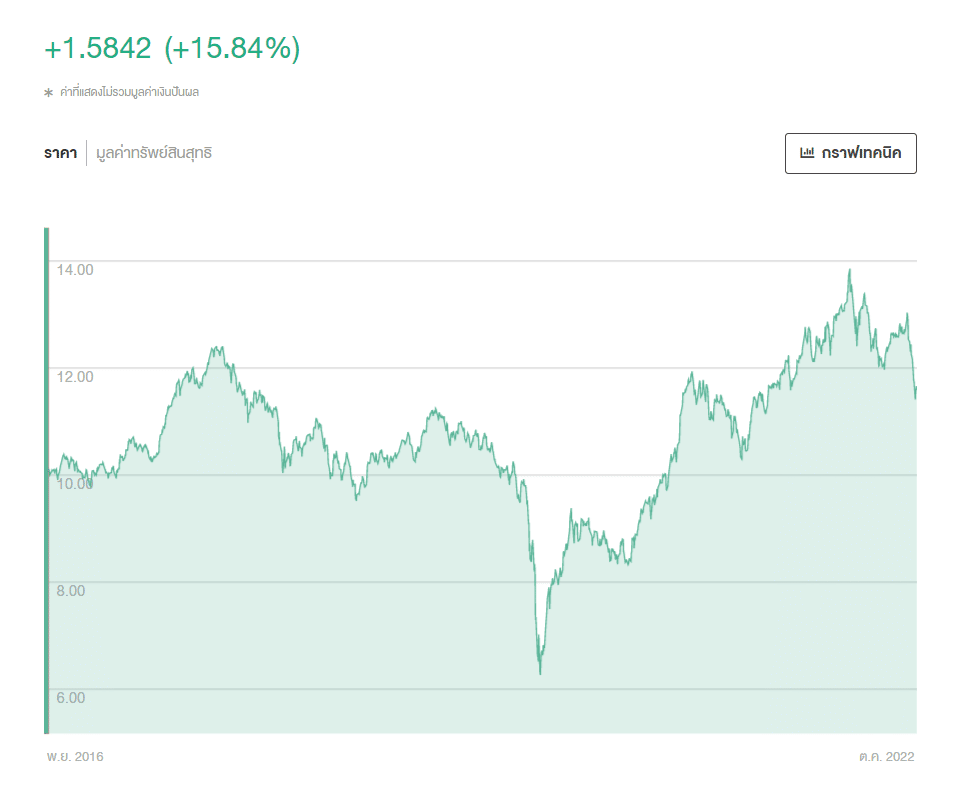Click the lowest trough of the price line

[x=540, y=672]
